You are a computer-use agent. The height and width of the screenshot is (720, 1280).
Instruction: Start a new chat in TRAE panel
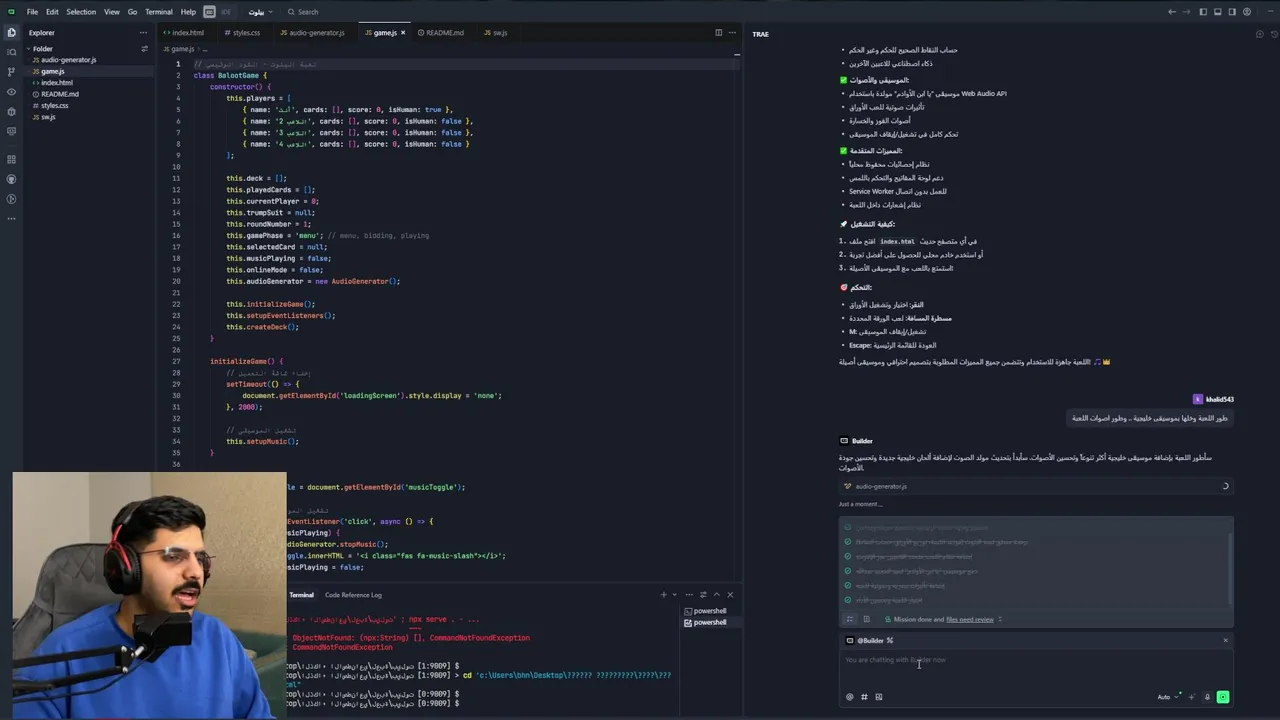[x=1259, y=34]
